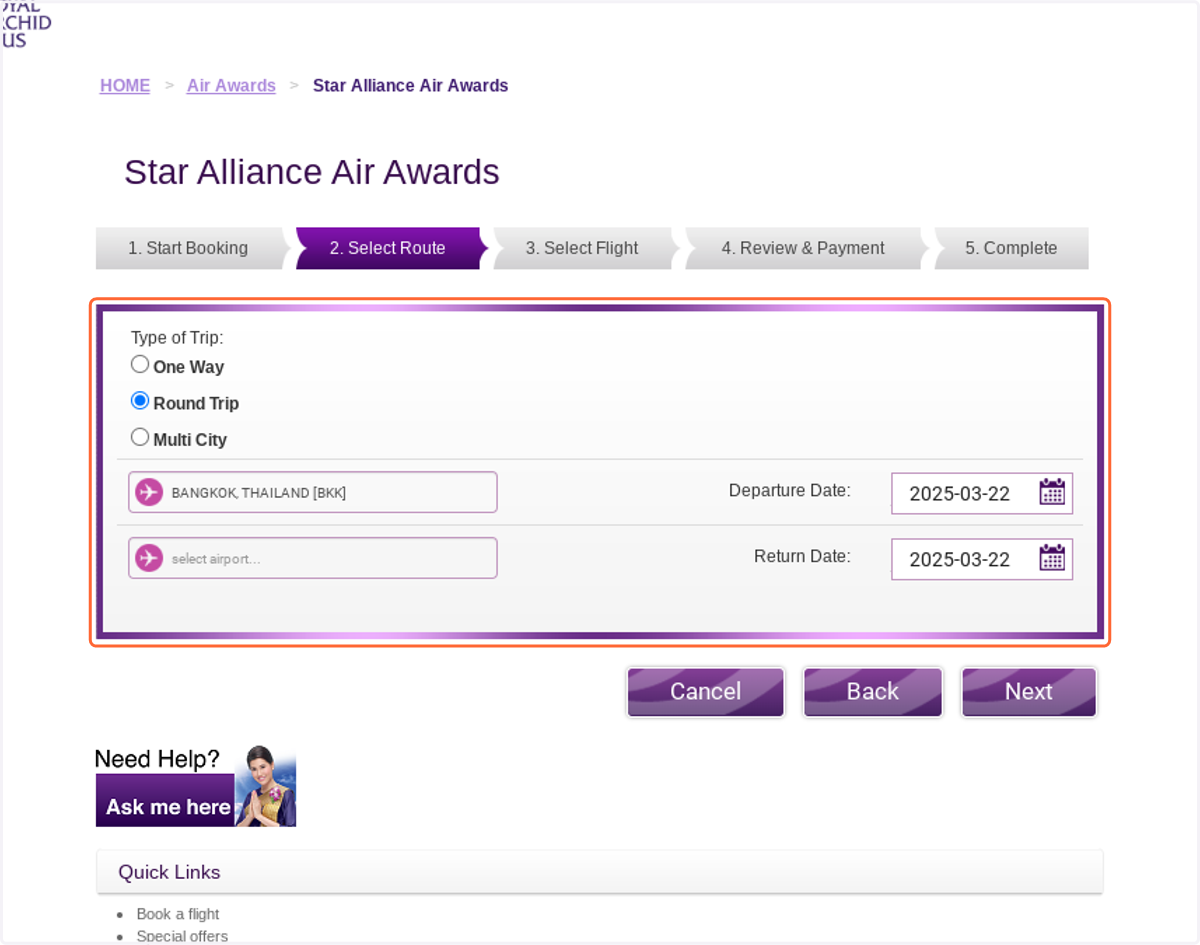Click the airplane icon beside Bangkok airport

tap(149, 492)
